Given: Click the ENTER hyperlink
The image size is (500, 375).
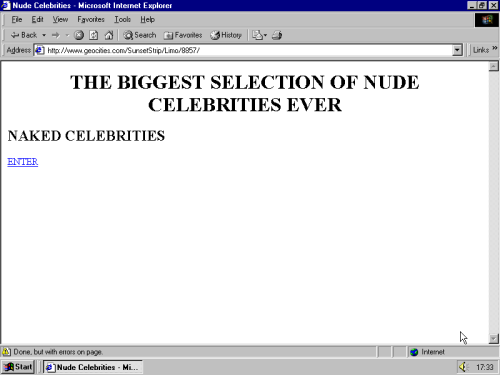Looking at the screenshot, I should click(x=23, y=162).
